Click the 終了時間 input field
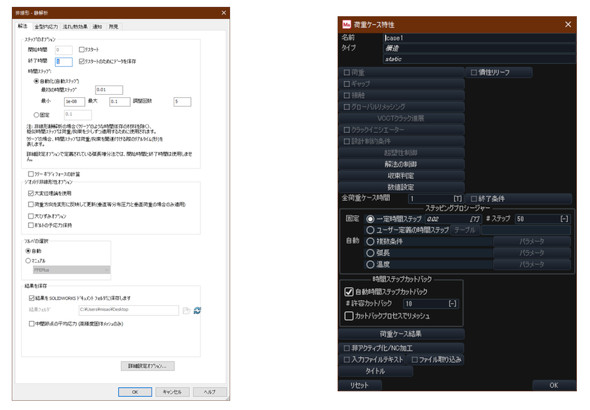 [64, 61]
